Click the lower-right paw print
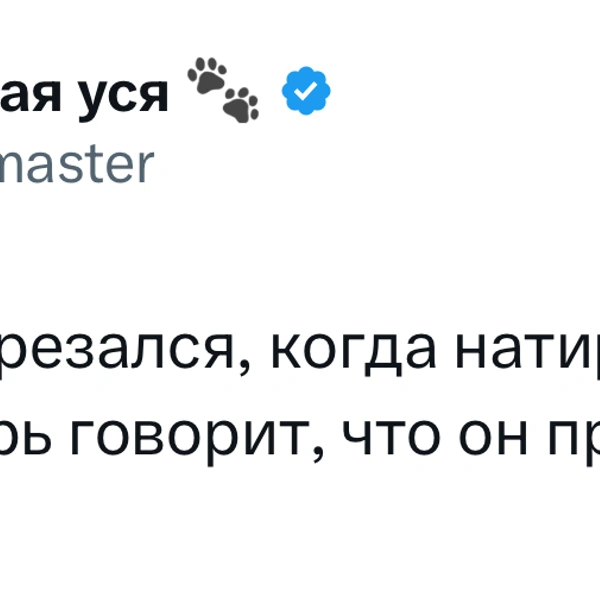Image resolution: width=600 pixels, height=600 pixels. click(x=240, y=102)
